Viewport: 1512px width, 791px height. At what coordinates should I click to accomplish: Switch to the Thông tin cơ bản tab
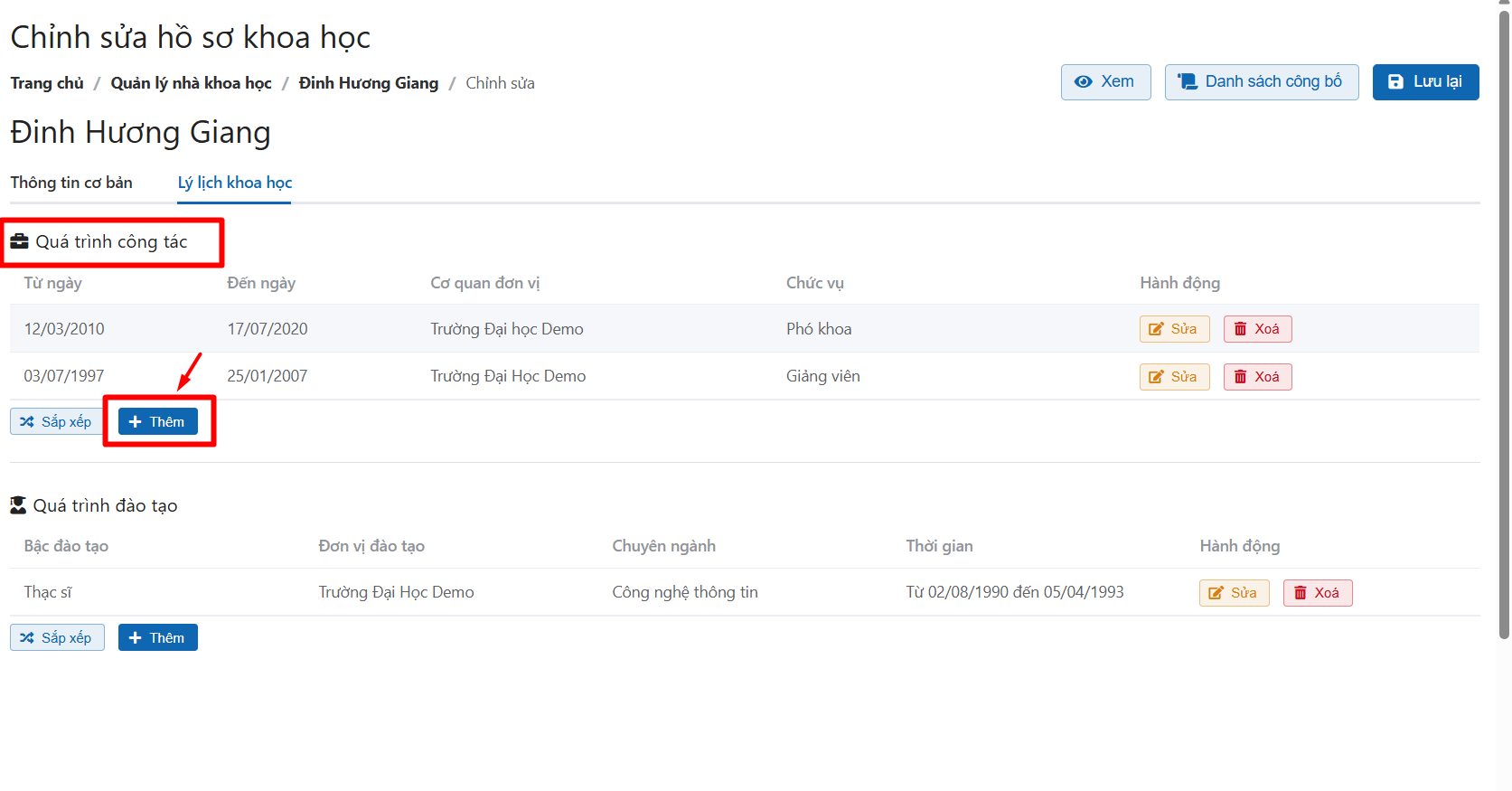[71, 183]
